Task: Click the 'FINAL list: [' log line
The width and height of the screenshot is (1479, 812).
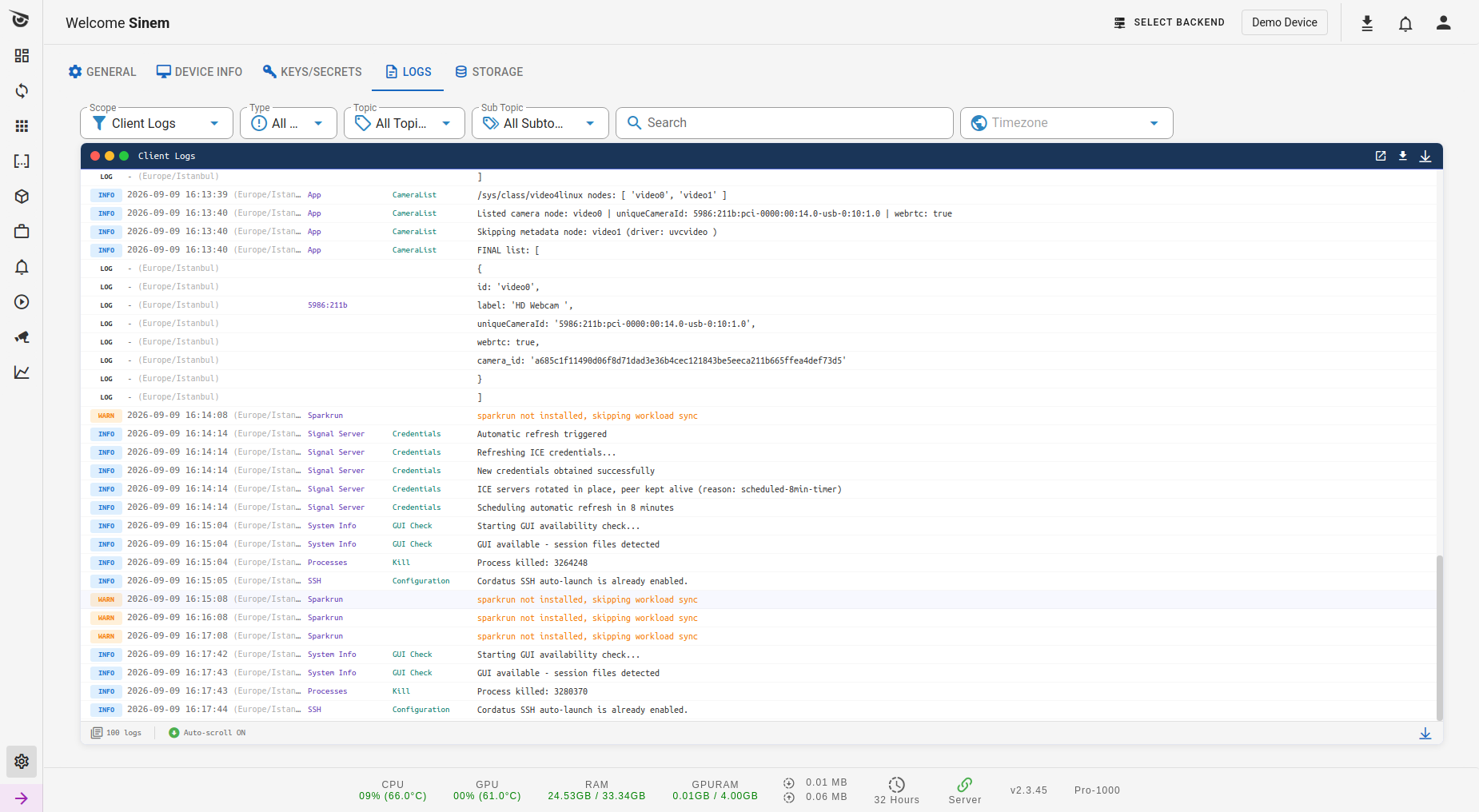Action: coord(508,250)
